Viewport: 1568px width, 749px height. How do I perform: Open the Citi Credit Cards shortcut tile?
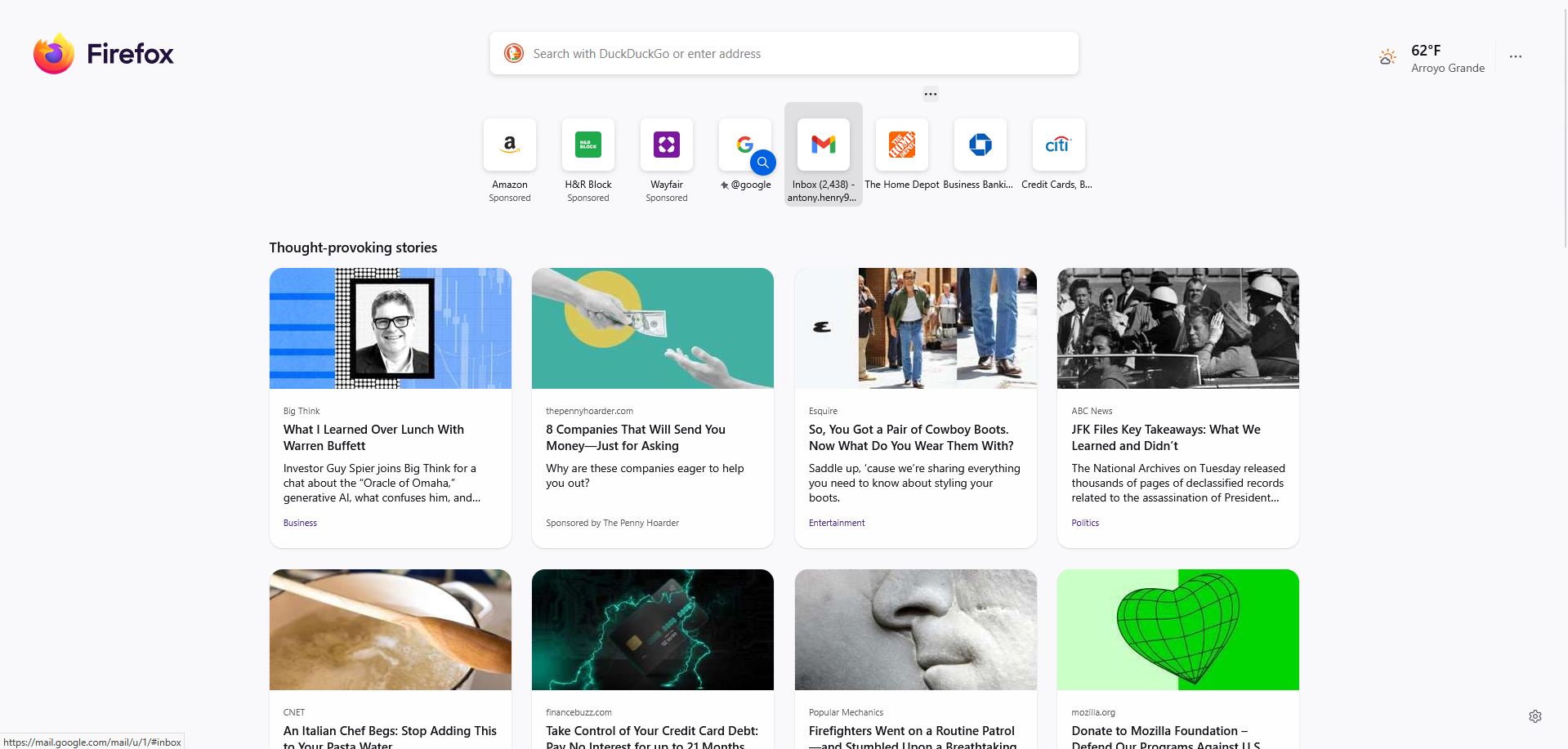(x=1059, y=145)
